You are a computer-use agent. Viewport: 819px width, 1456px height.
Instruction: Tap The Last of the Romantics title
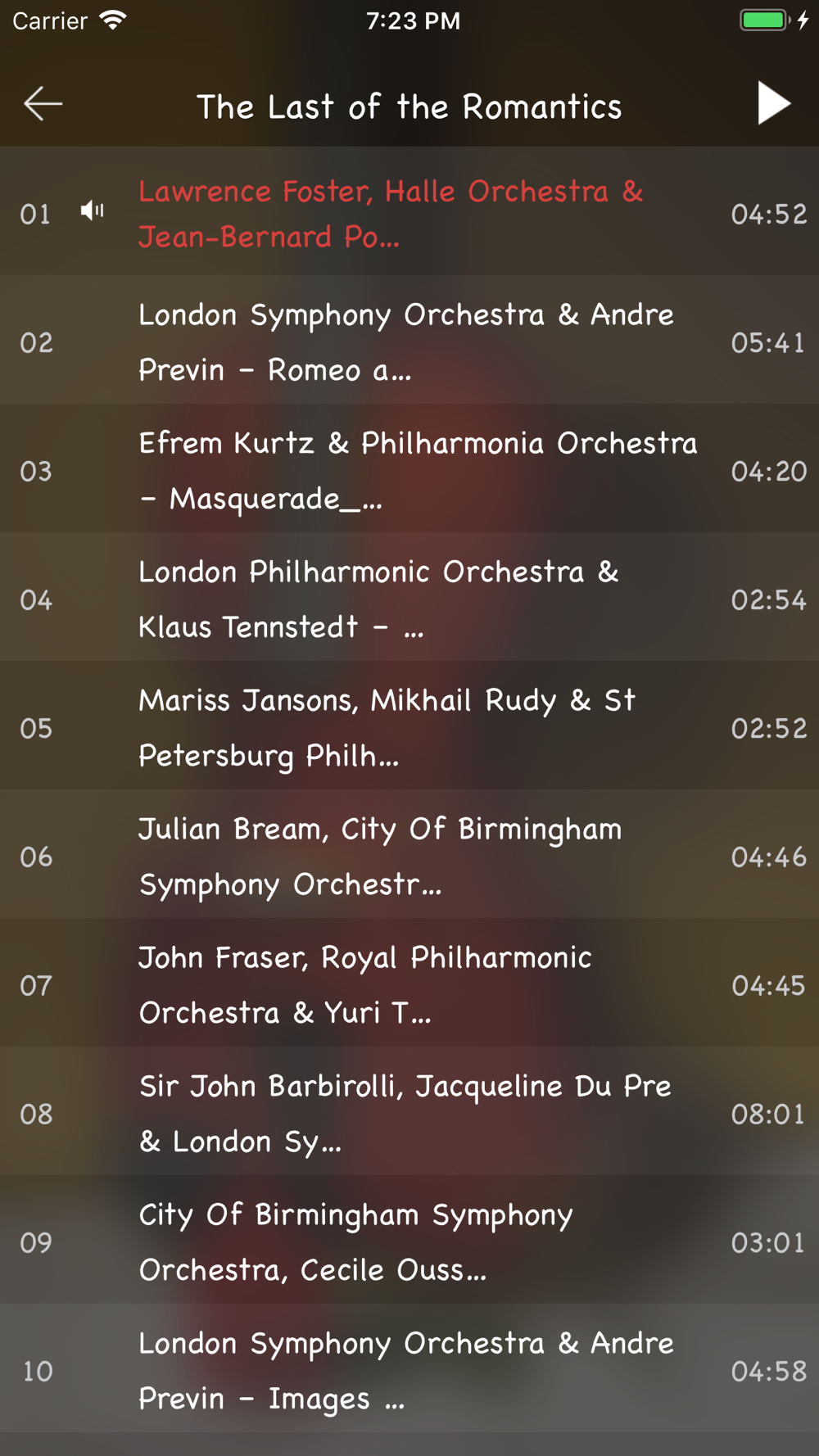(409, 106)
